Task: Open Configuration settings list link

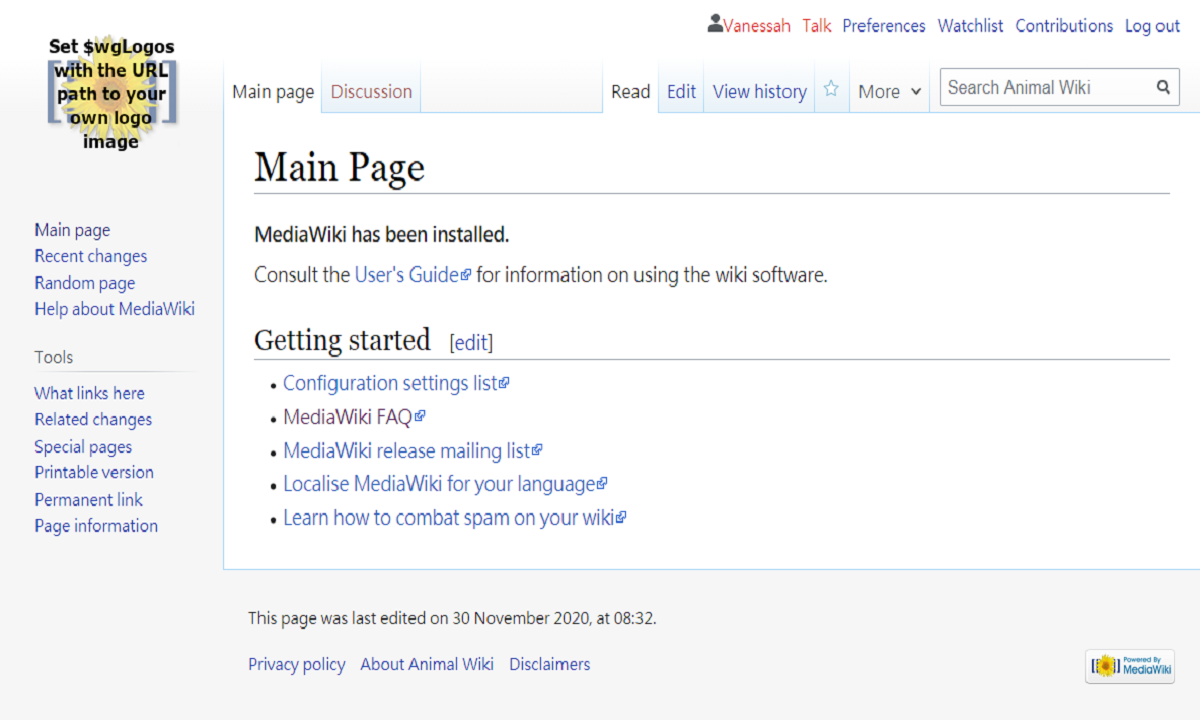Action: click(390, 383)
